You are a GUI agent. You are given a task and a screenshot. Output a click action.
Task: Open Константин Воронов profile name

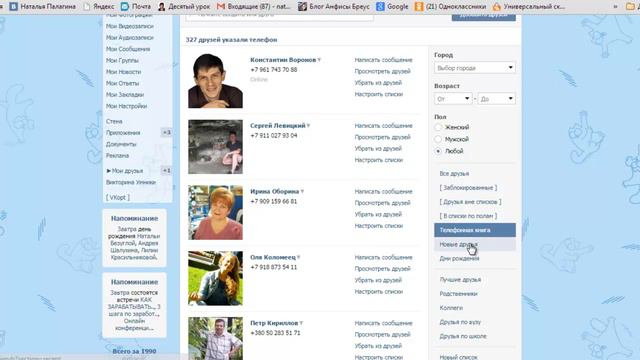point(283,60)
